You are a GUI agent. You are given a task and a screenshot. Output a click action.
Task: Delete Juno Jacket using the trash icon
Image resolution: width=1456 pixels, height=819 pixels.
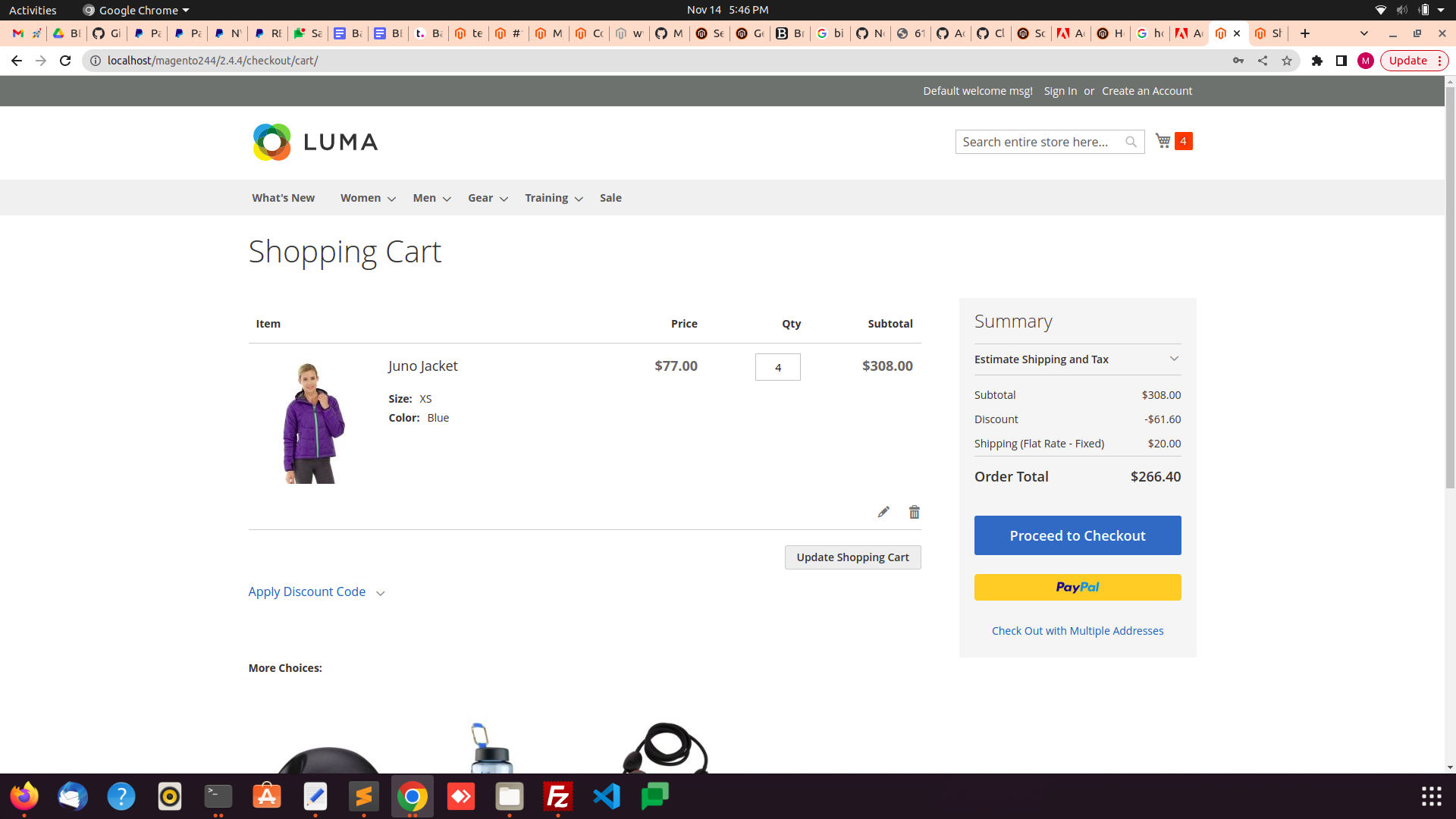[x=914, y=512]
